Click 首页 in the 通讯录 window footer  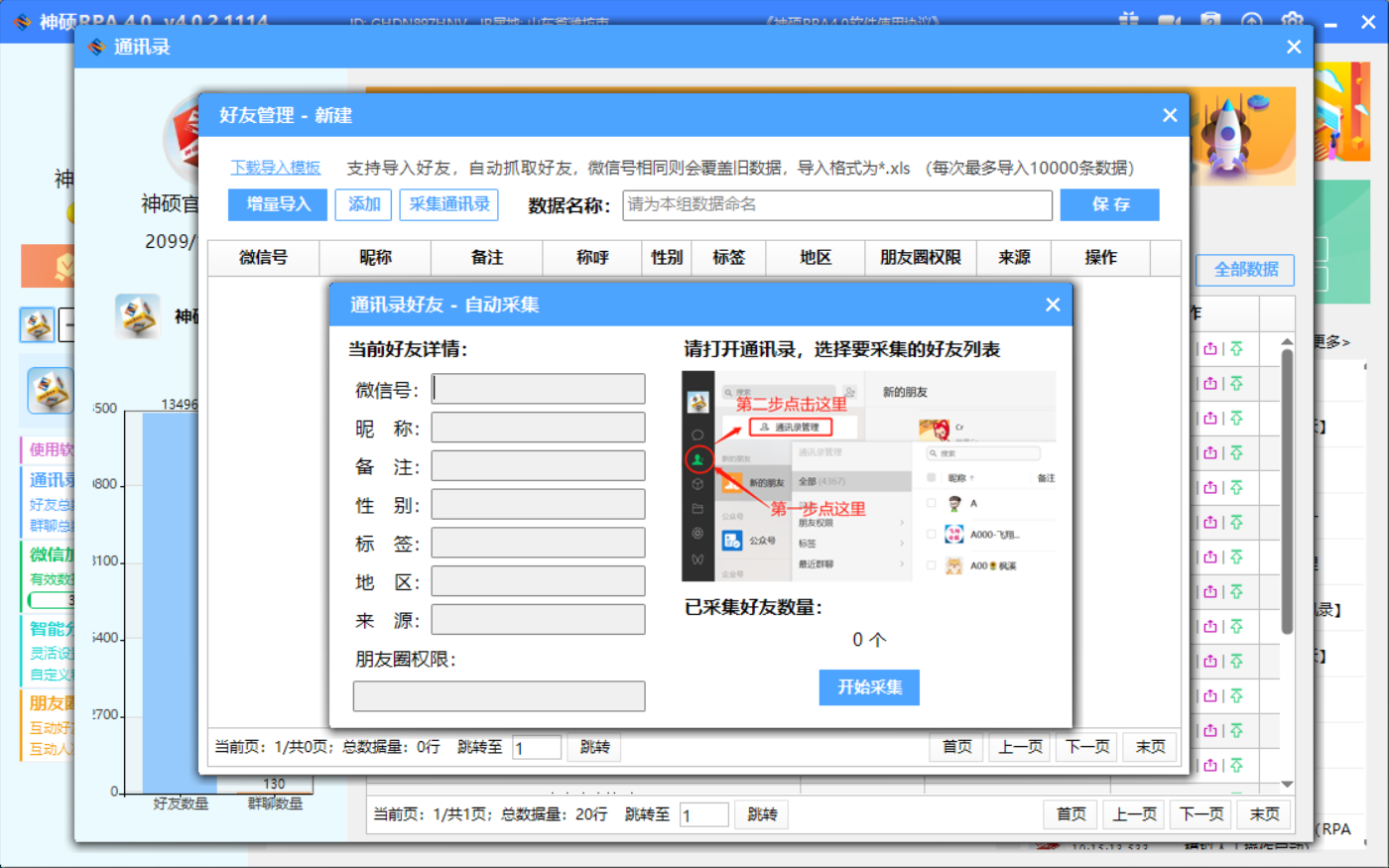(x=1072, y=814)
